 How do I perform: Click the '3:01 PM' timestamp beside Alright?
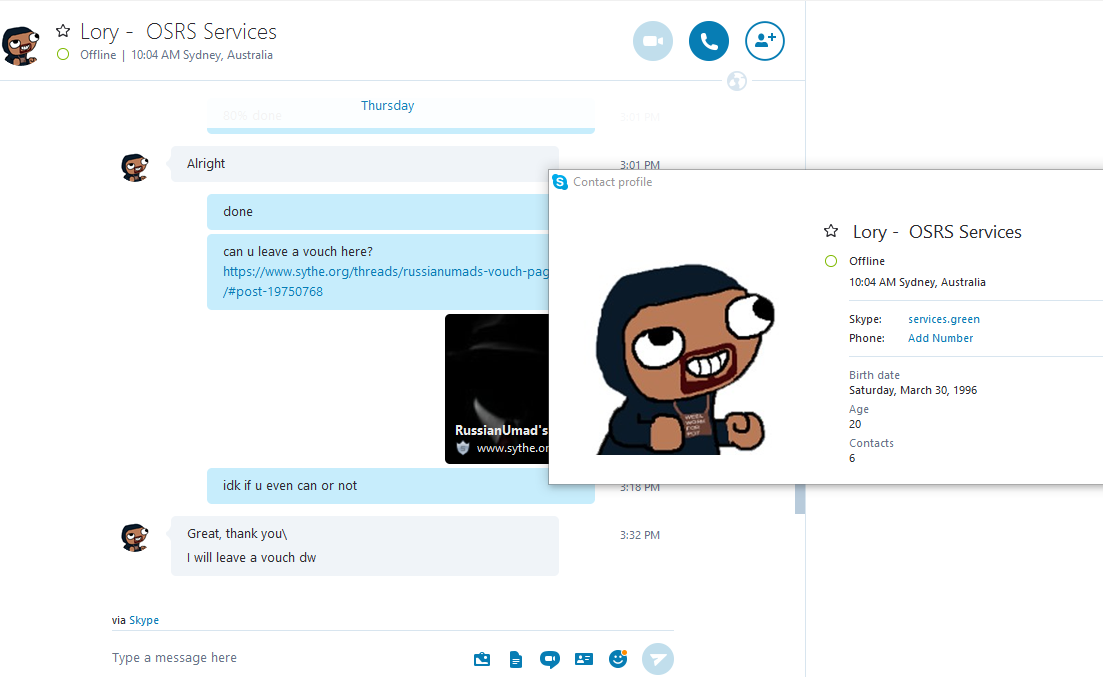coord(639,165)
